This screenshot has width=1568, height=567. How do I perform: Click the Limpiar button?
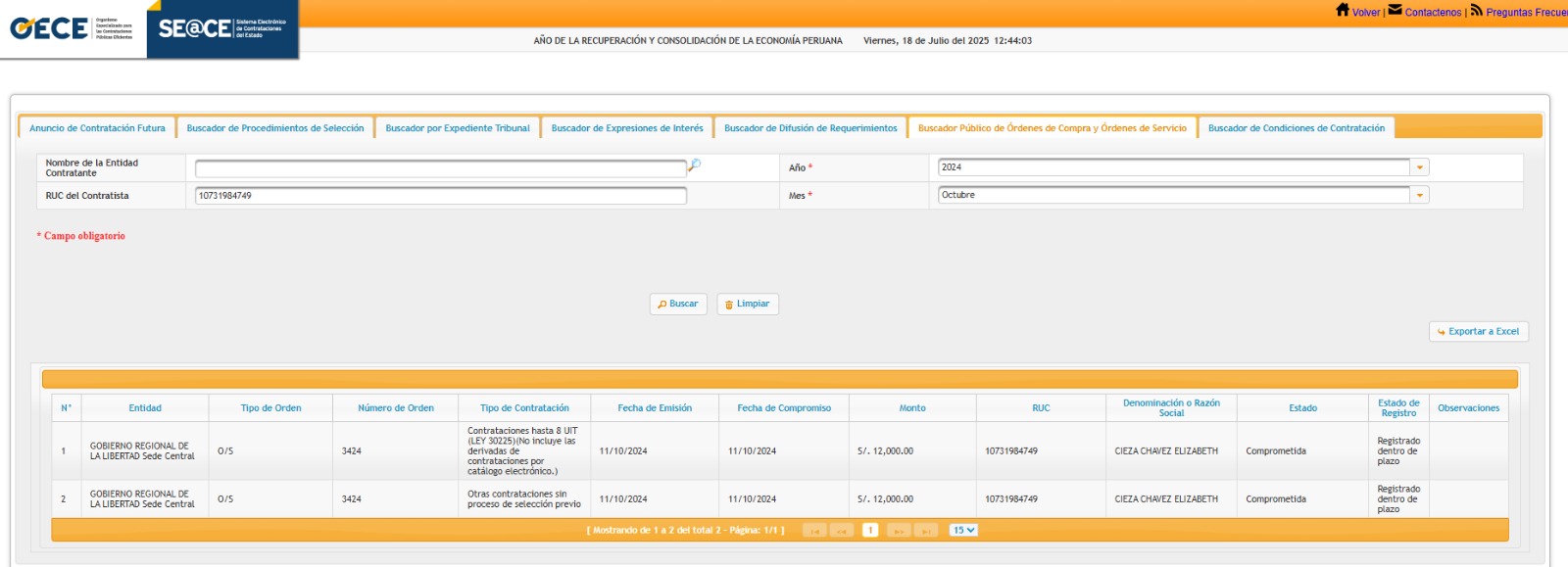(748, 305)
